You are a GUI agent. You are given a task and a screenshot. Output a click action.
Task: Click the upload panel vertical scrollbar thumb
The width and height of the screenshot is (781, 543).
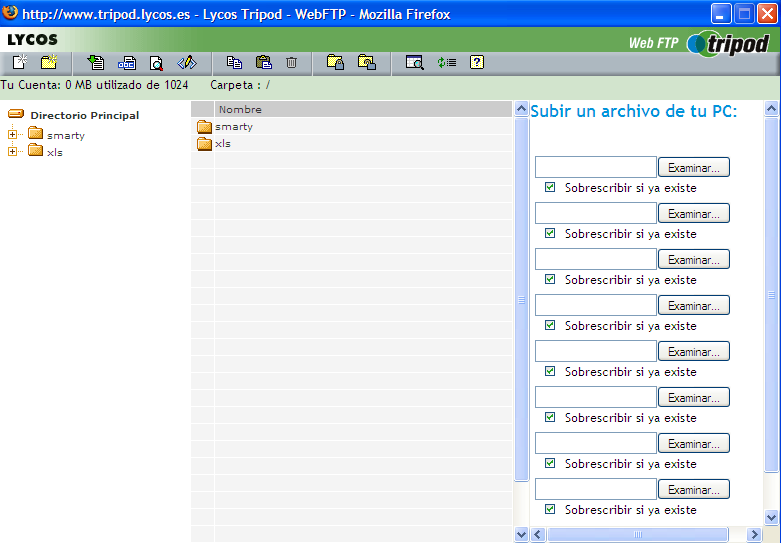pos(771,294)
